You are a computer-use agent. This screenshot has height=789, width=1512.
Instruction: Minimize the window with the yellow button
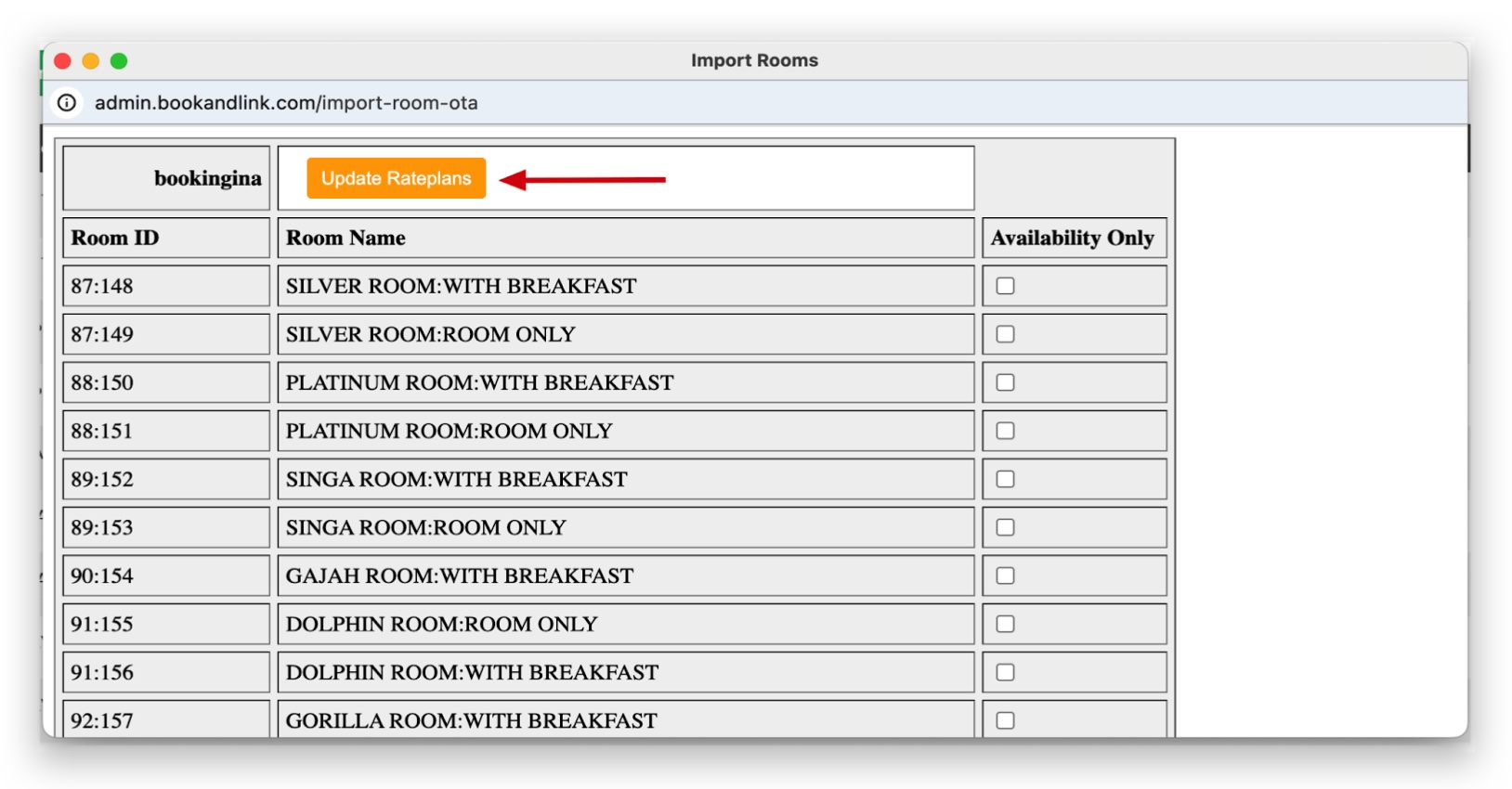(91, 61)
